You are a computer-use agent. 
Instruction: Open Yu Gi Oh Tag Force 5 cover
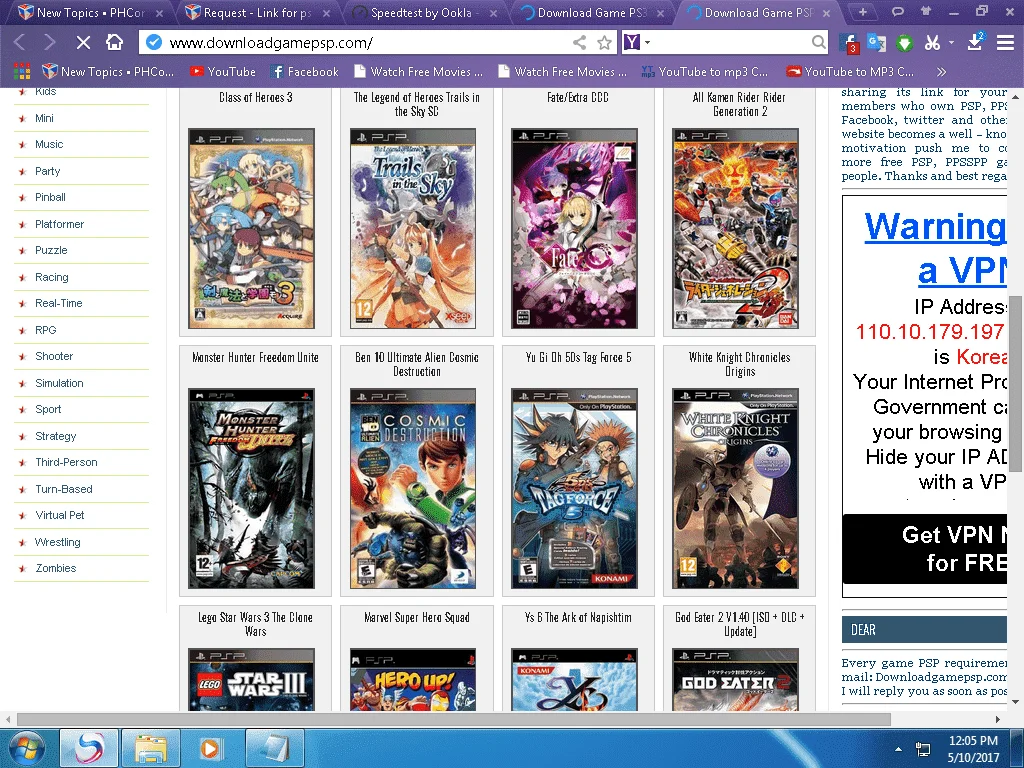click(574, 488)
